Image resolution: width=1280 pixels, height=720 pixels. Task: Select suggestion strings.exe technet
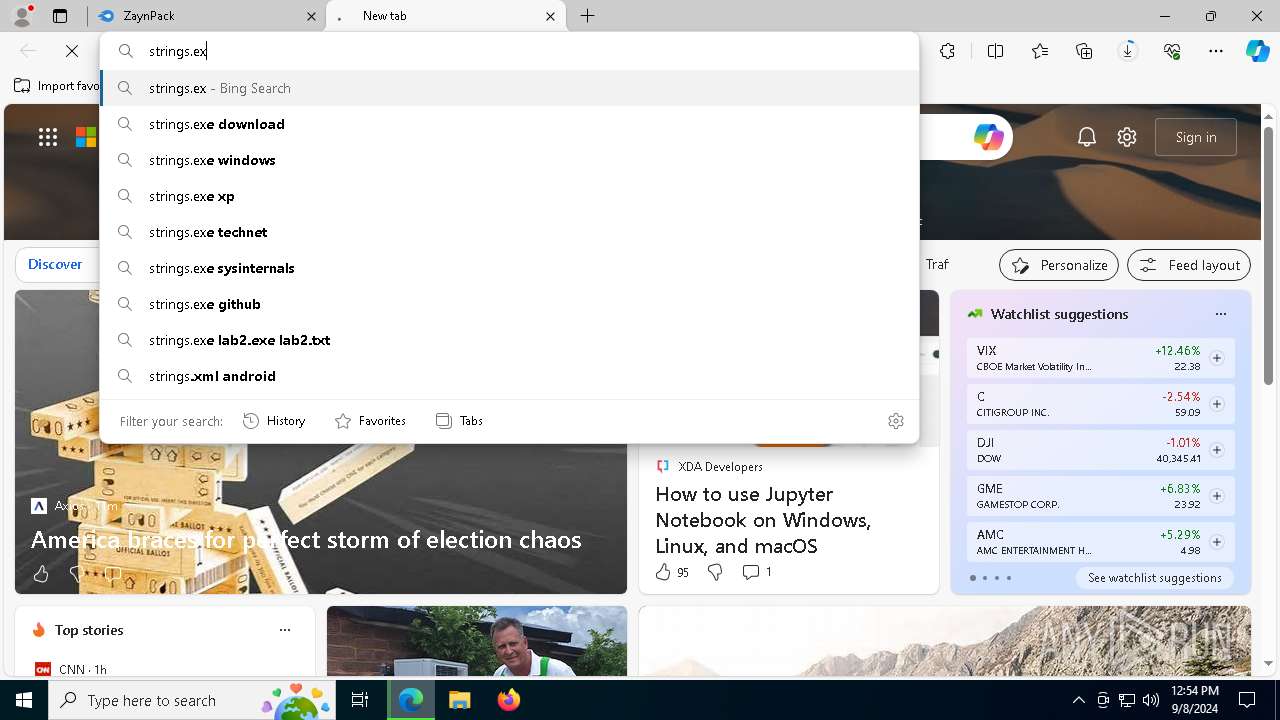coord(510,232)
